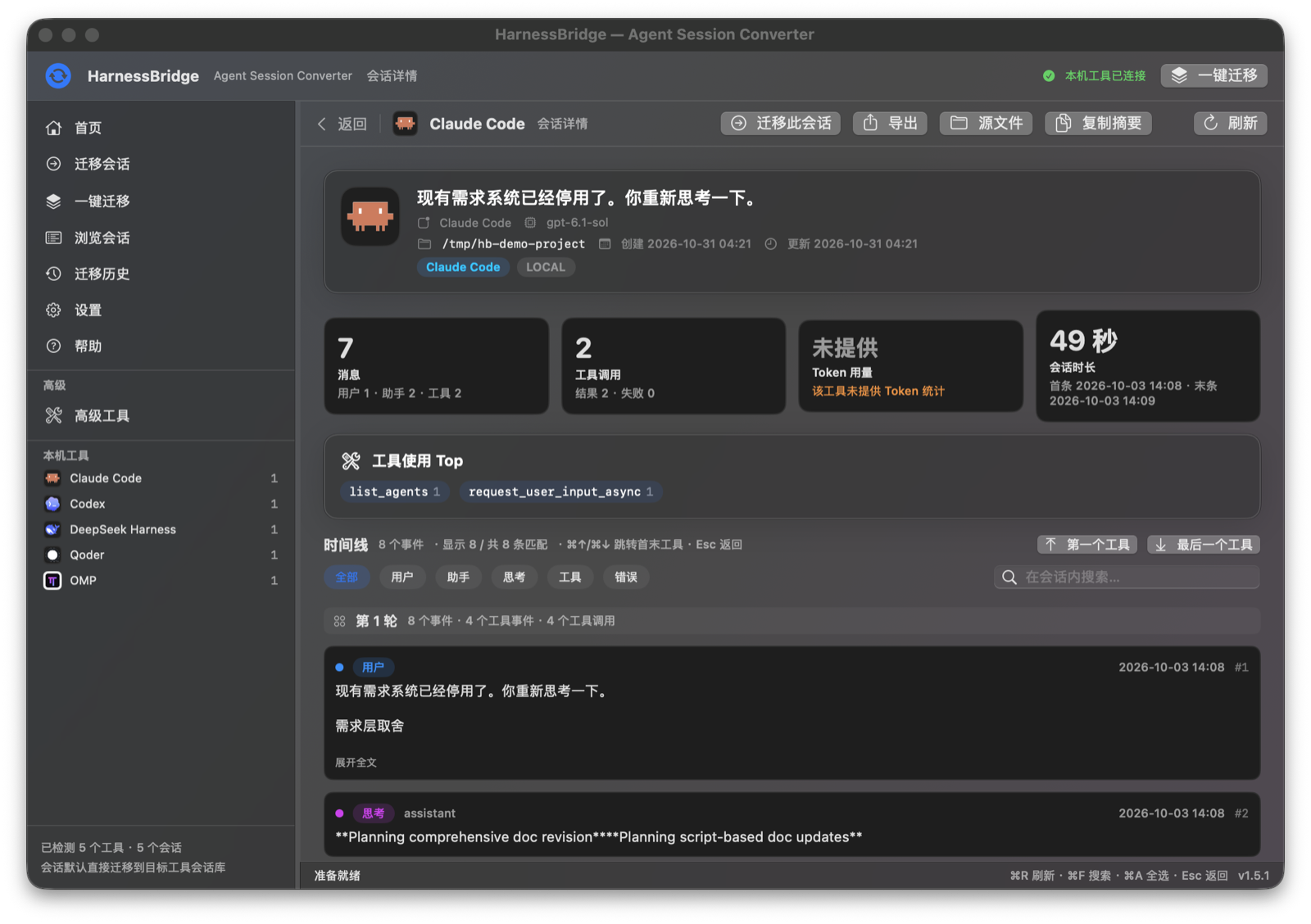Filter timeline by 错误
The image size is (1311, 924).
(x=626, y=577)
